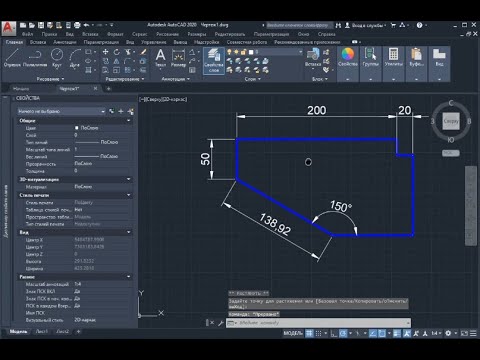Toggle clean screen icon in status bar
480x360 pixels.
[464, 333]
